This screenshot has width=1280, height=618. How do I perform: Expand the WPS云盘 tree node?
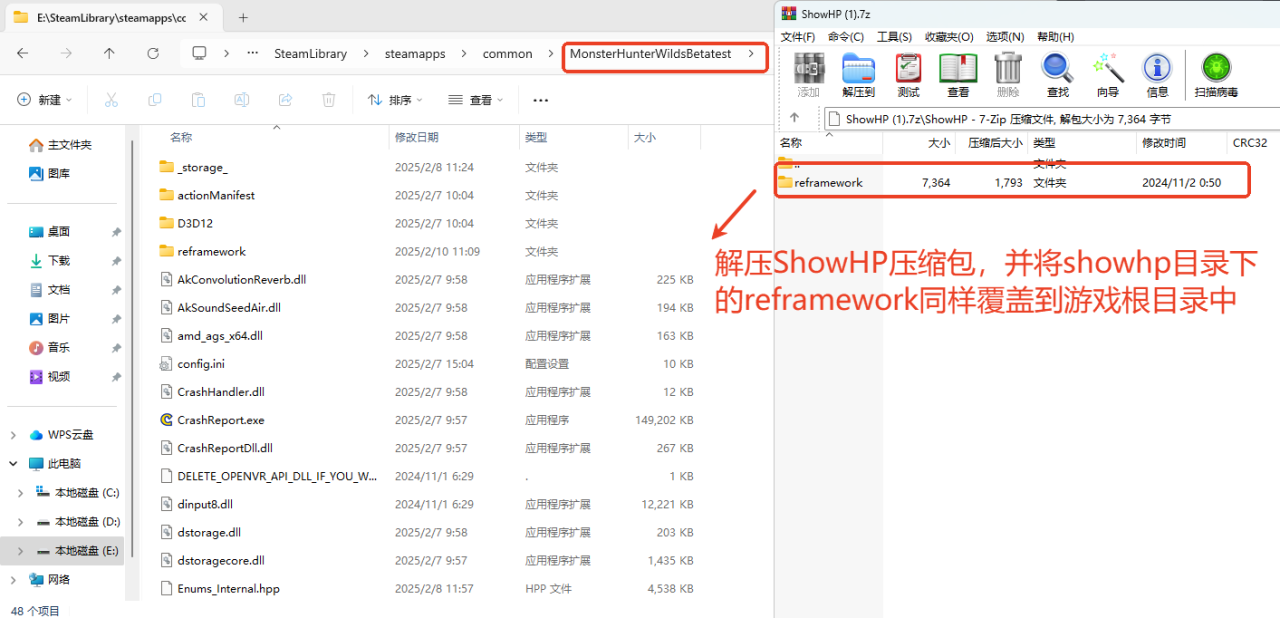(15, 435)
